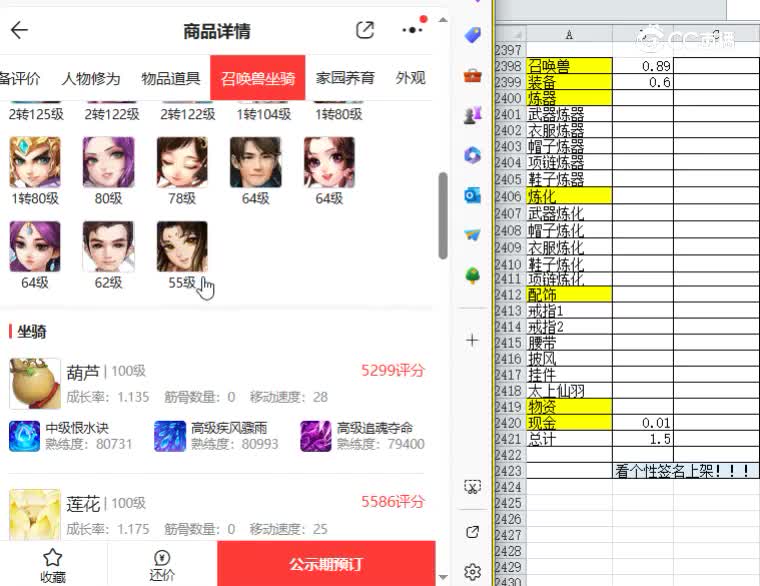
Task: Select the 戒指1 cell
Action: coord(569,311)
